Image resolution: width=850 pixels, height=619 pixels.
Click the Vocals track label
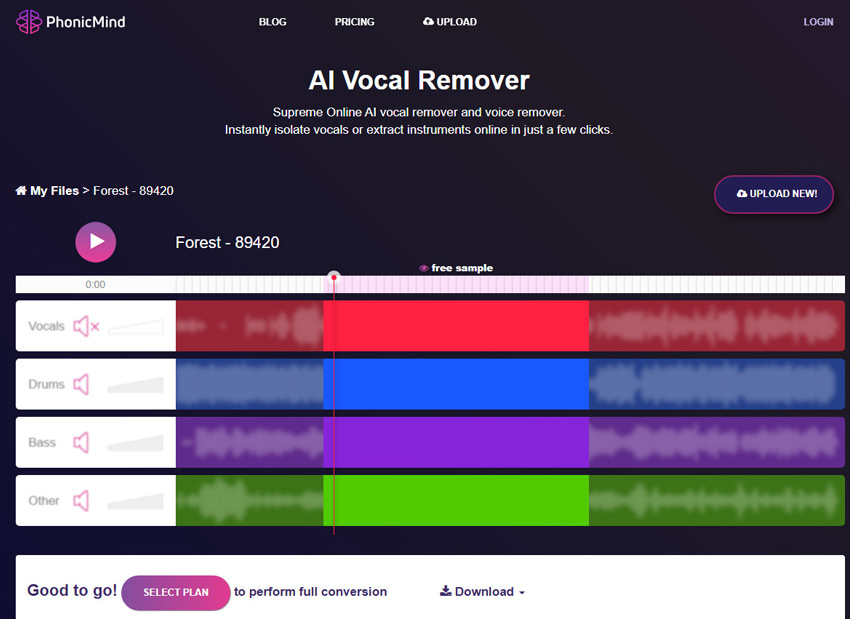coord(46,326)
